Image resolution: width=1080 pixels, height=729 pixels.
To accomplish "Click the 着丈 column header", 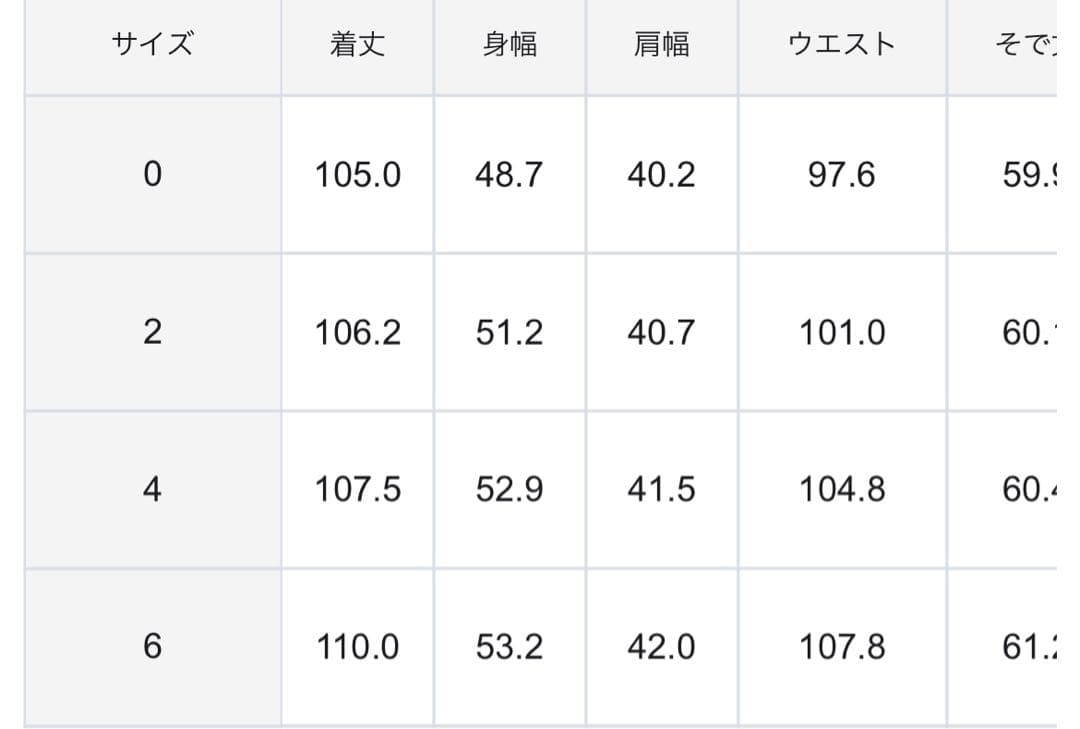I will coord(357,45).
